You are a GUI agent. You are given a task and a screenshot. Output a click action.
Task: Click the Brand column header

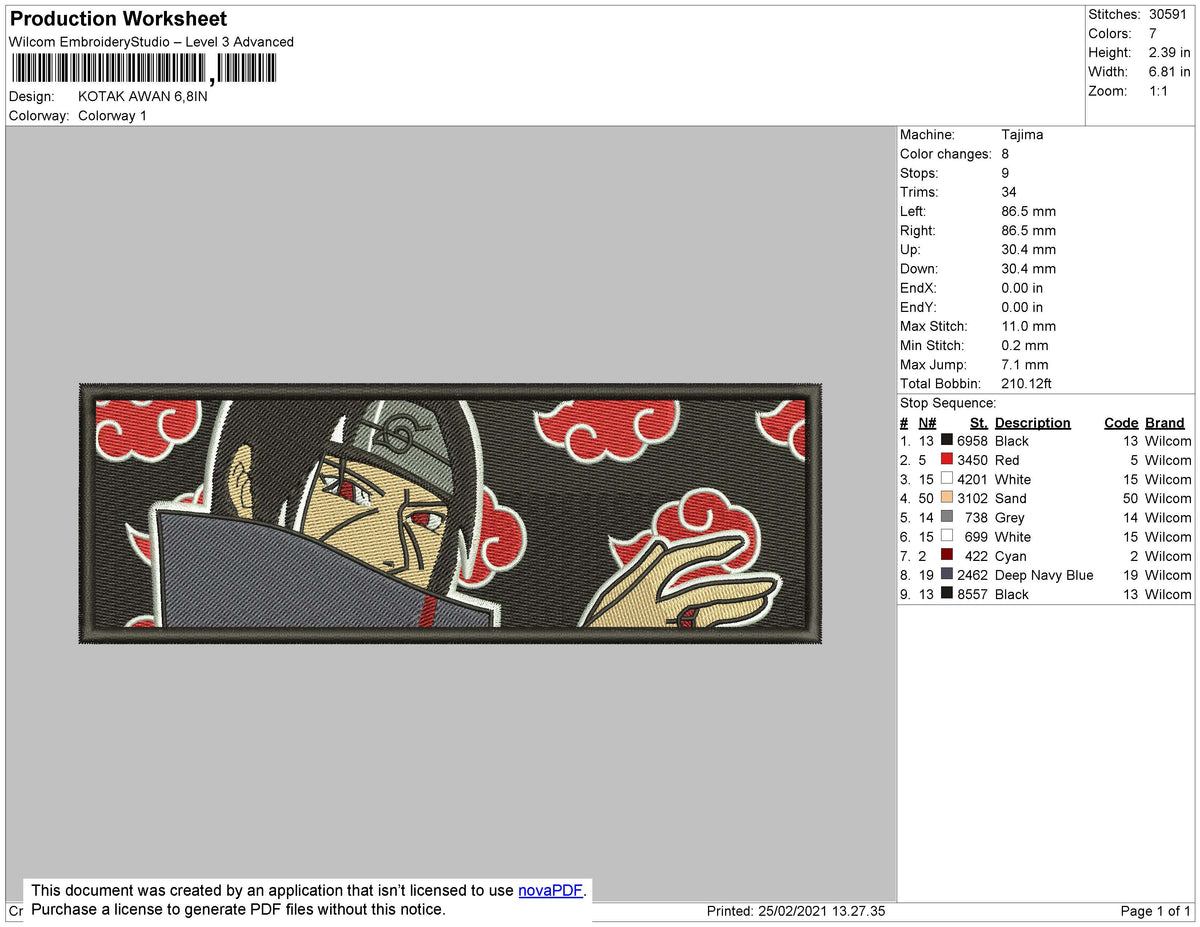(x=1164, y=422)
